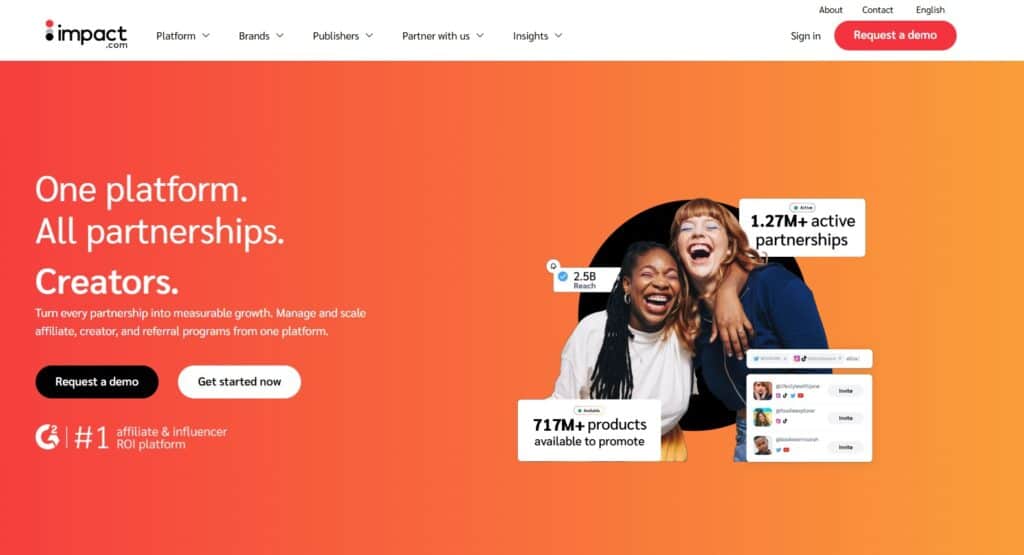Viewport: 1024px width, 555px height.
Task: Open the Sign in link
Action: pos(805,36)
